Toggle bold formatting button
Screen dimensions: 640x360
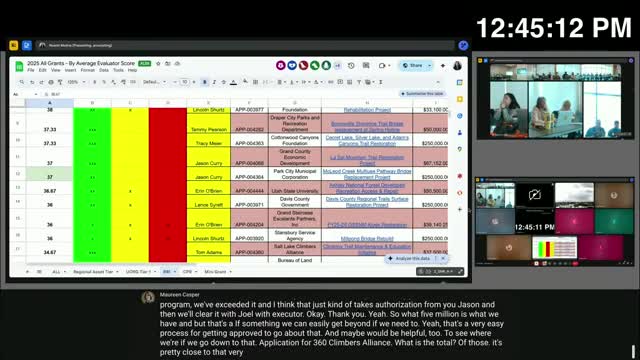204,82
